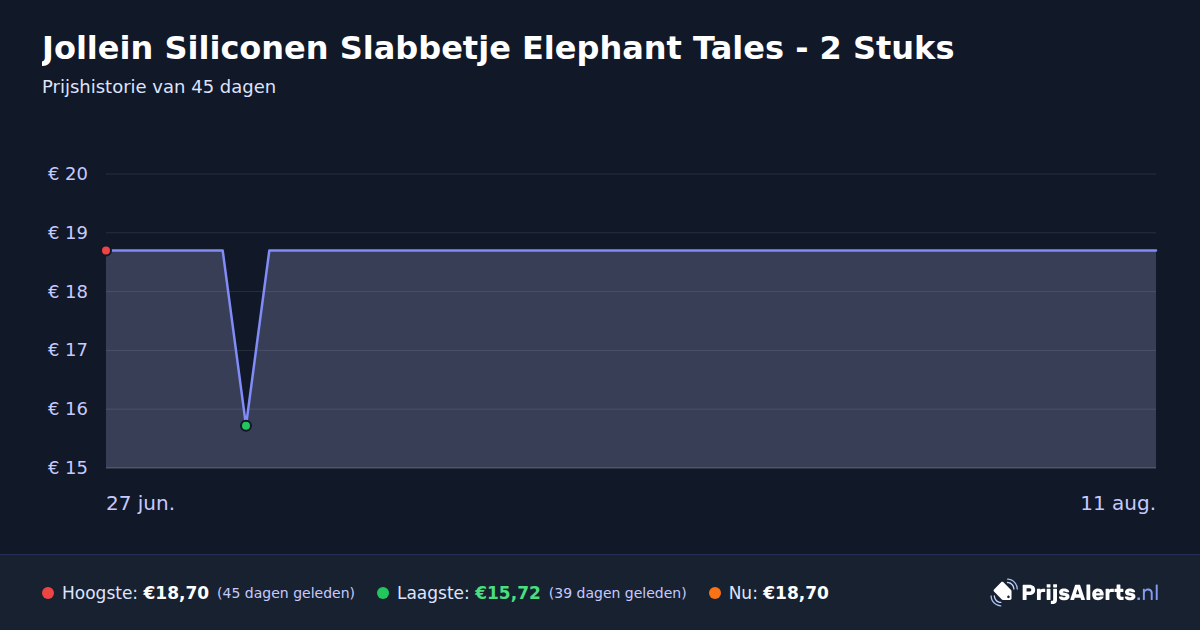The image size is (1200, 630).
Task: Click the 27 jun. start date label
Action: 141,503
